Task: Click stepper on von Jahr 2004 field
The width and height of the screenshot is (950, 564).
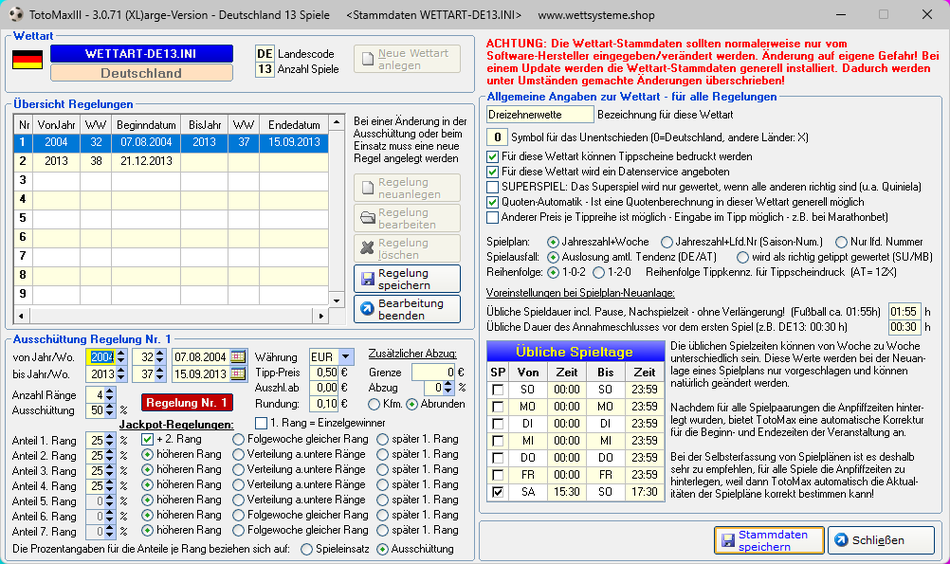Action: click(x=121, y=357)
